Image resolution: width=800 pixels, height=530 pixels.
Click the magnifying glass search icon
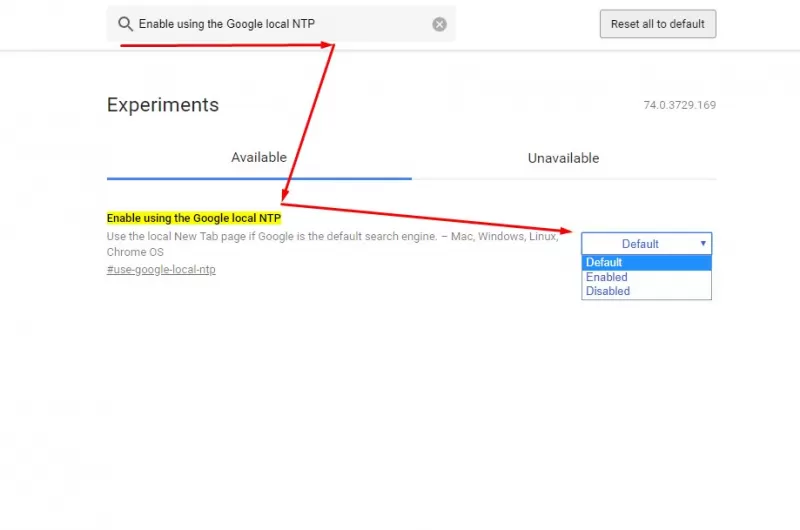[x=125, y=24]
